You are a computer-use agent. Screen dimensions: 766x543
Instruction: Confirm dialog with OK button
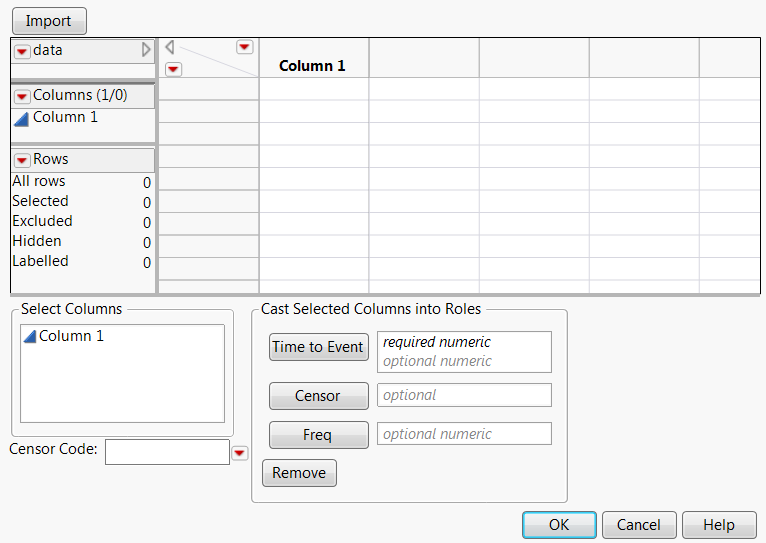[559, 525]
